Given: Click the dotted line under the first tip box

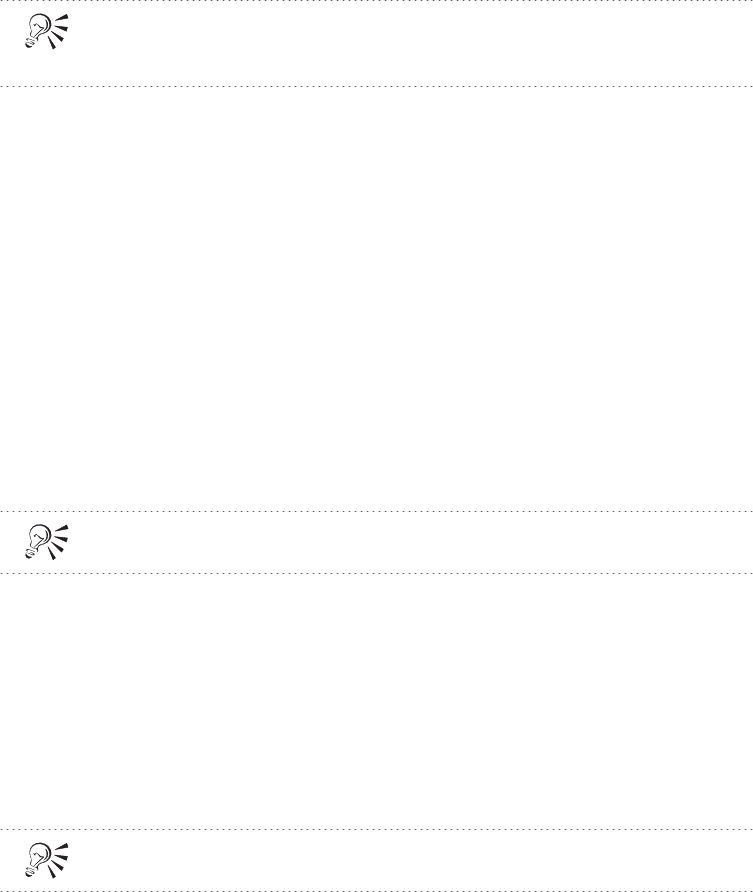Looking at the screenshot, I should pos(376,86).
